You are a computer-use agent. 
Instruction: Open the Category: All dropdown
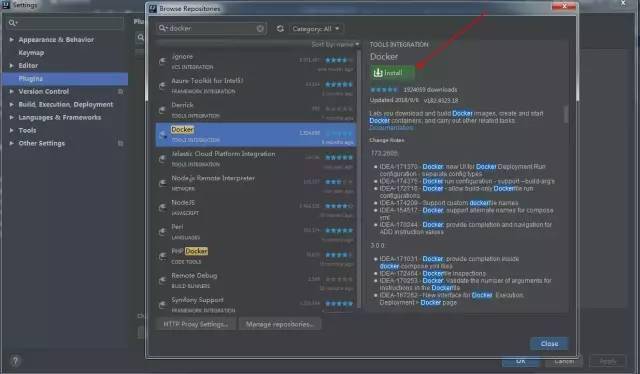pyautogui.click(x=316, y=29)
